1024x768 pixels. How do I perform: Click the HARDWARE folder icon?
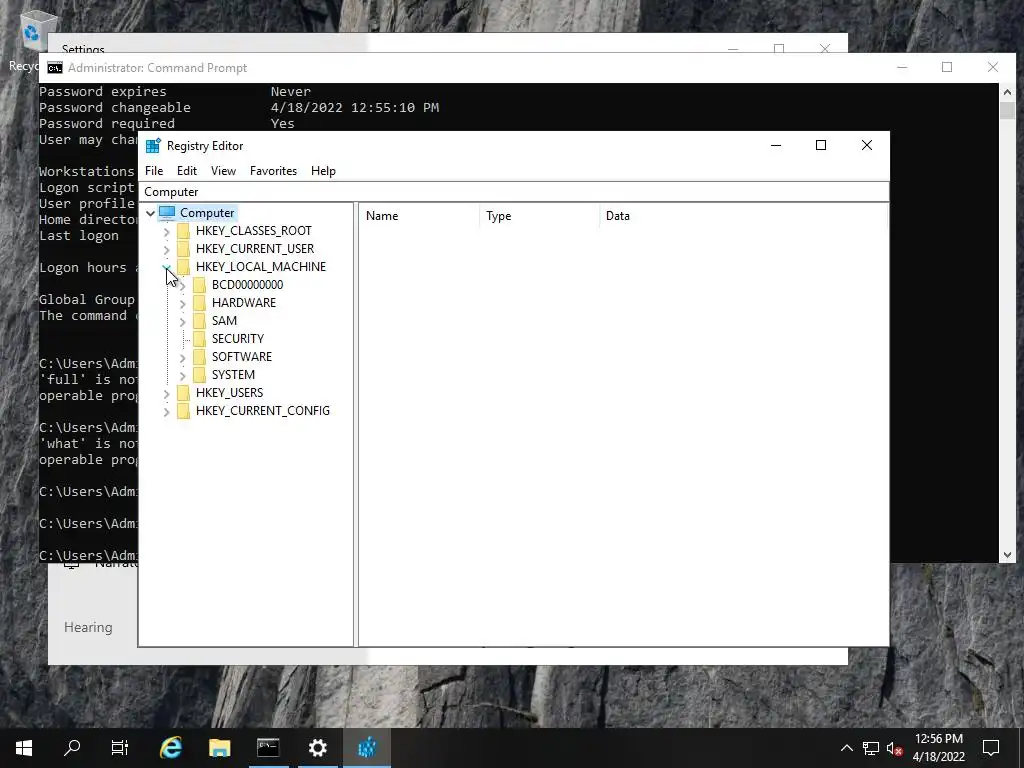pyautogui.click(x=199, y=302)
